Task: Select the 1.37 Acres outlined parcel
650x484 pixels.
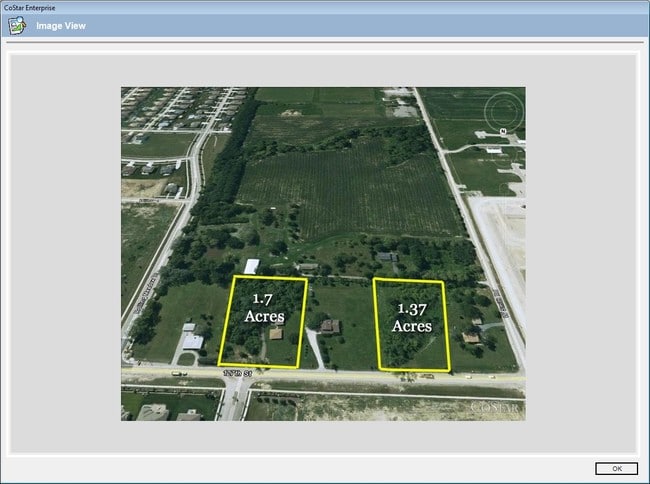Action: point(412,325)
